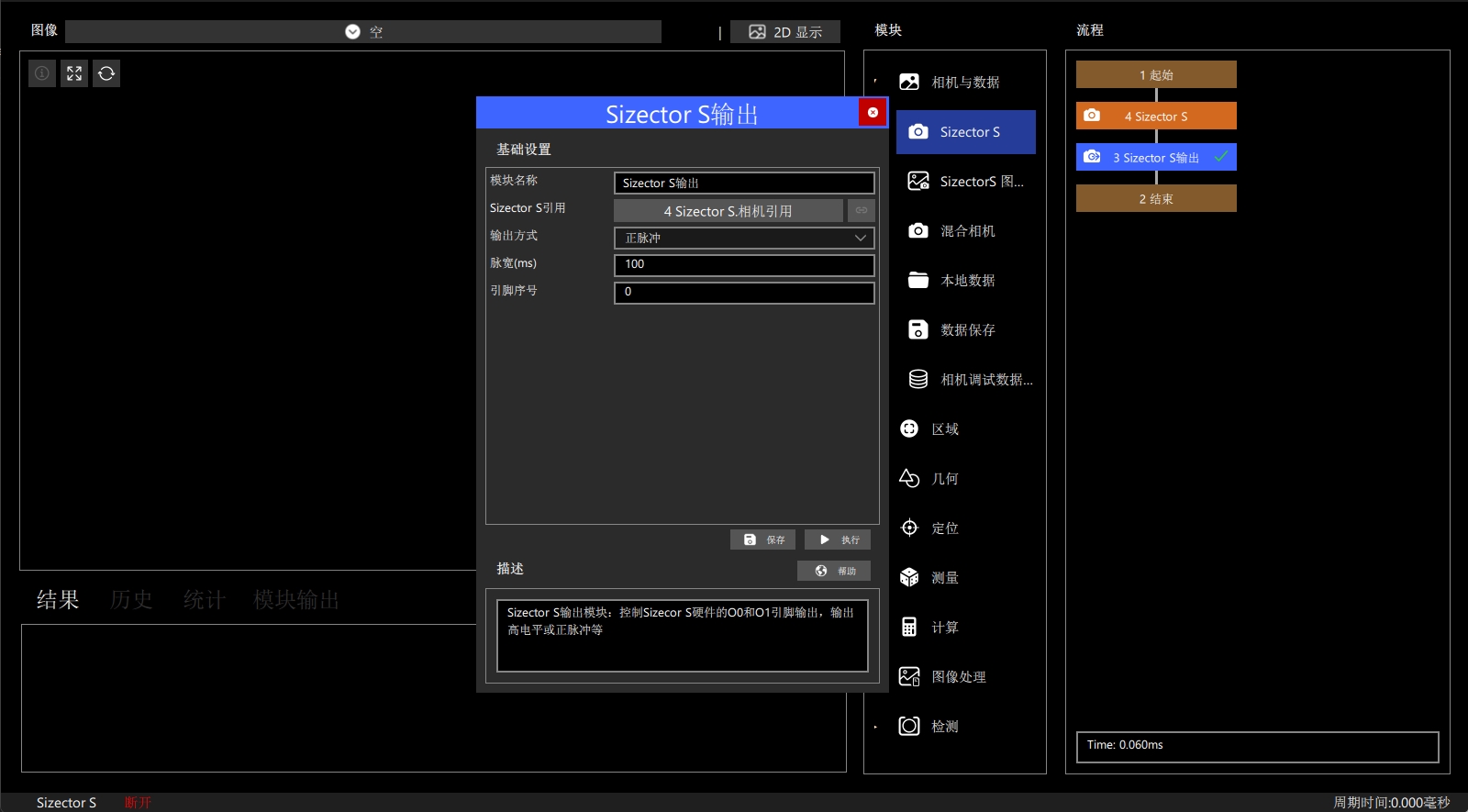Switch to the 模块输出 tab
Image resolution: width=1468 pixels, height=812 pixels.
click(296, 600)
